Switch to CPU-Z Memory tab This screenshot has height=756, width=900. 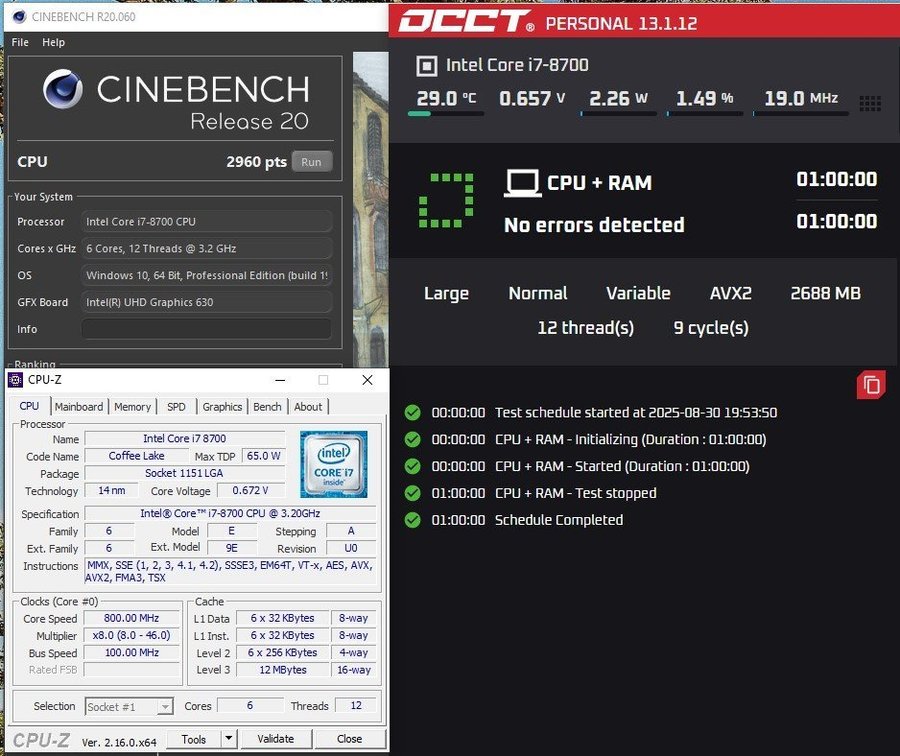(132, 406)
